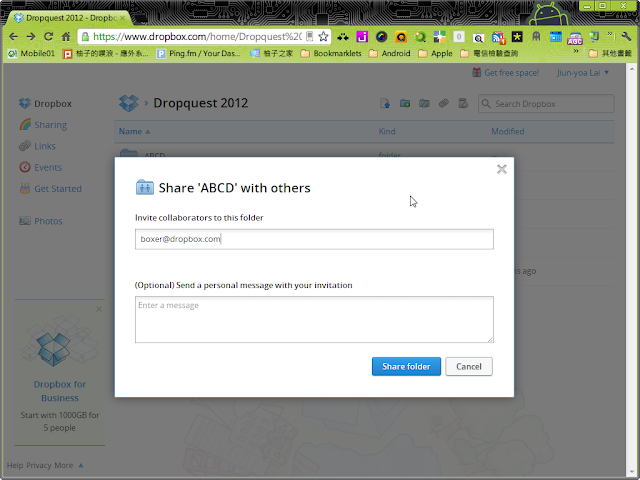Viewport: 640px width, 480px height.
Task: Open the browser home page icon
Action: click(66, 37)
